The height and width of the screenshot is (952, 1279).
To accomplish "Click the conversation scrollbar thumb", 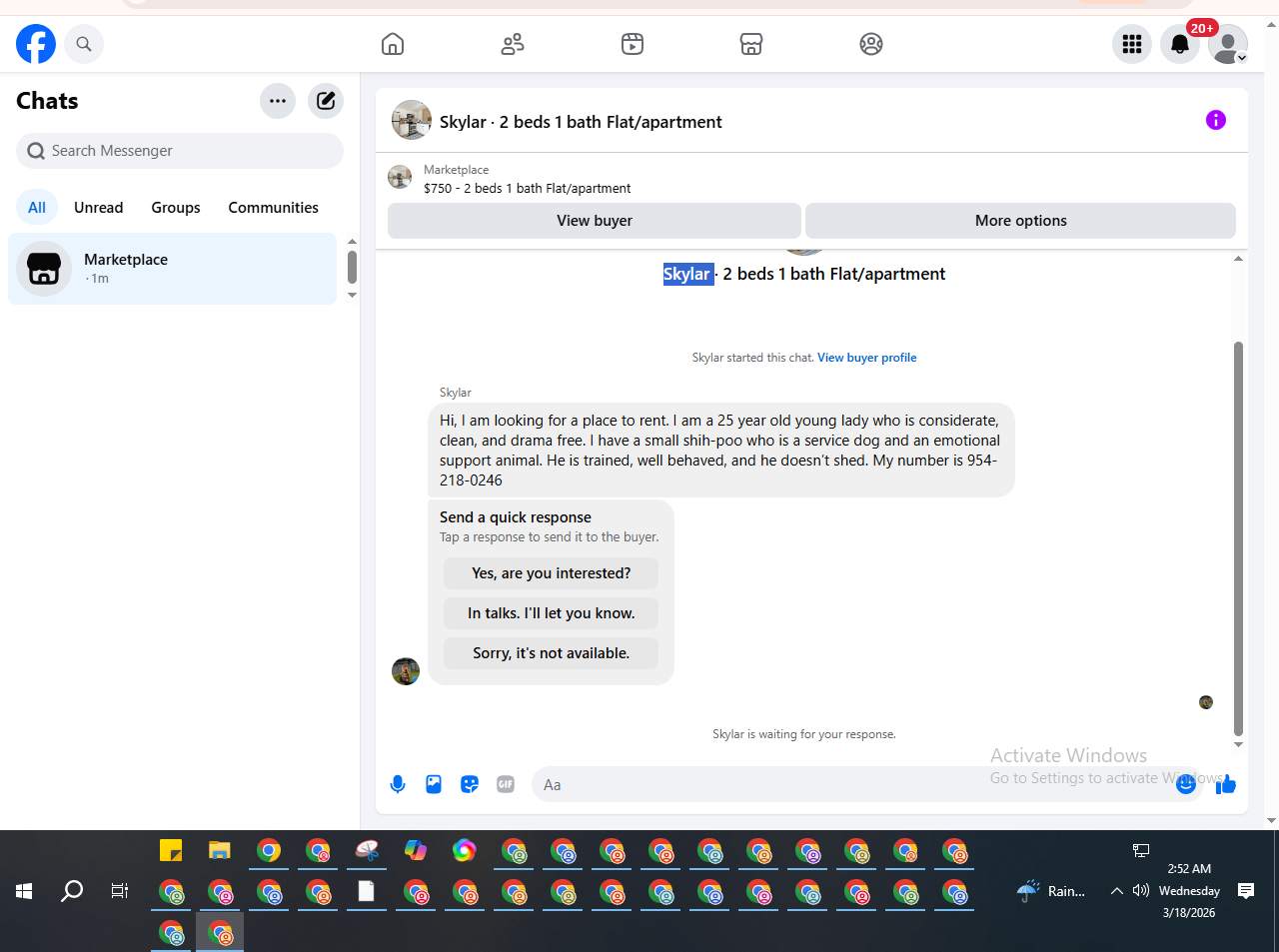I will pyautogui.click(x=1239, y=538).
